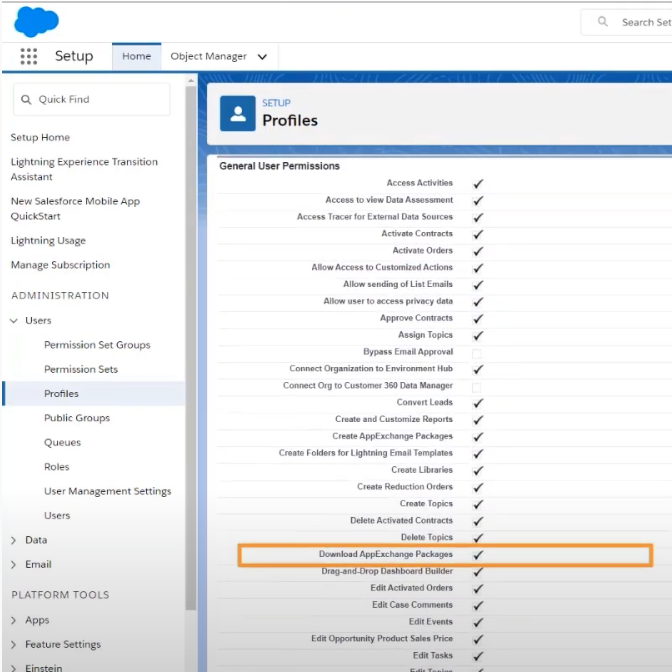The height and width of the screenshot is (672, 672).
Task: Expand the Data section chevron
Action: point(13,540)
